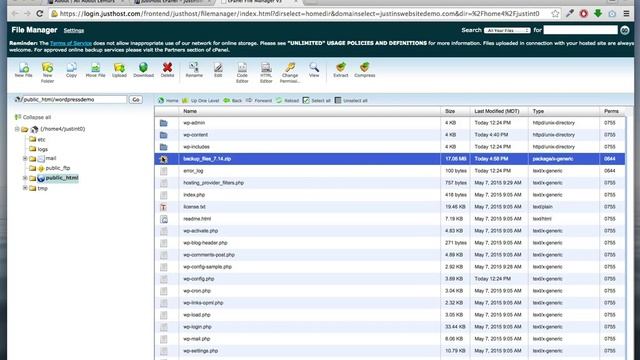Select the readme.html file
The width and height of the screenshot is (640, 360).
[390, 219]
